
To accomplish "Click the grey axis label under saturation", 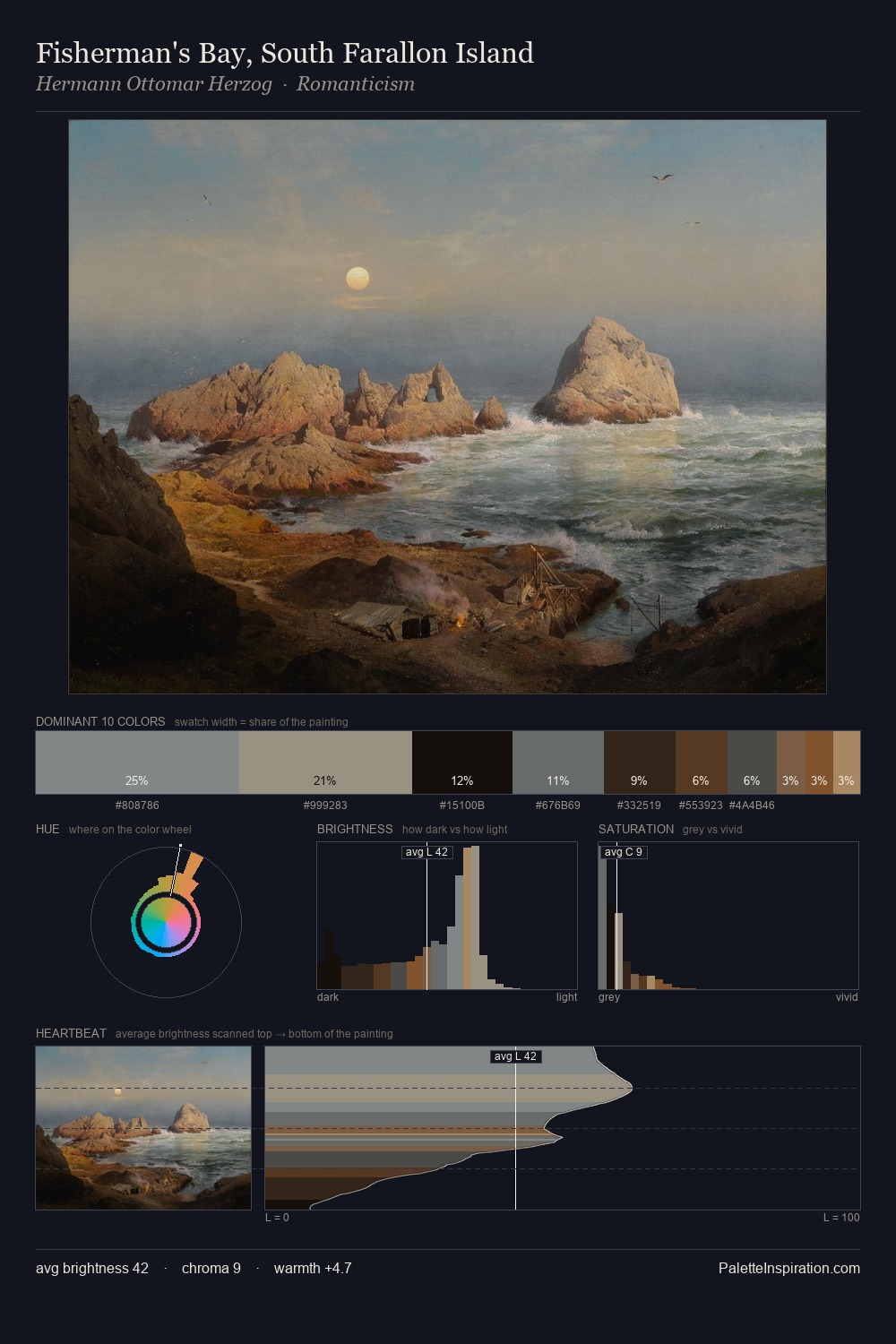I will click(609, 997).
